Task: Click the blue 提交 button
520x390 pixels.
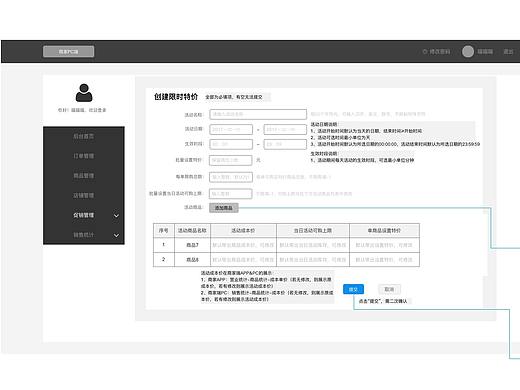Action: 353,289
